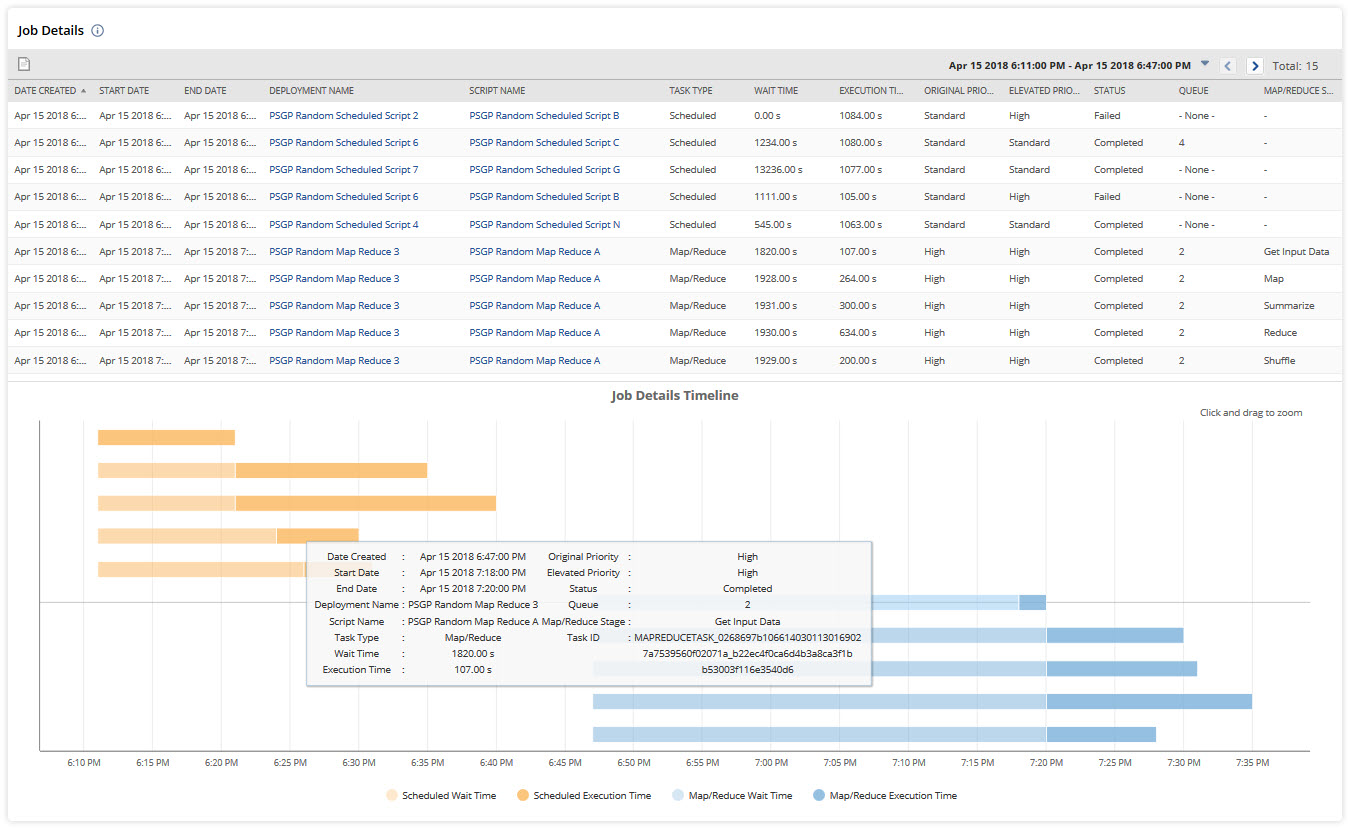Image resolution: width=1348 pixels, height=829 pixels.
Task: Click the short Map/Reduce execution bar at 7:20 PM
Action: 1033,602
